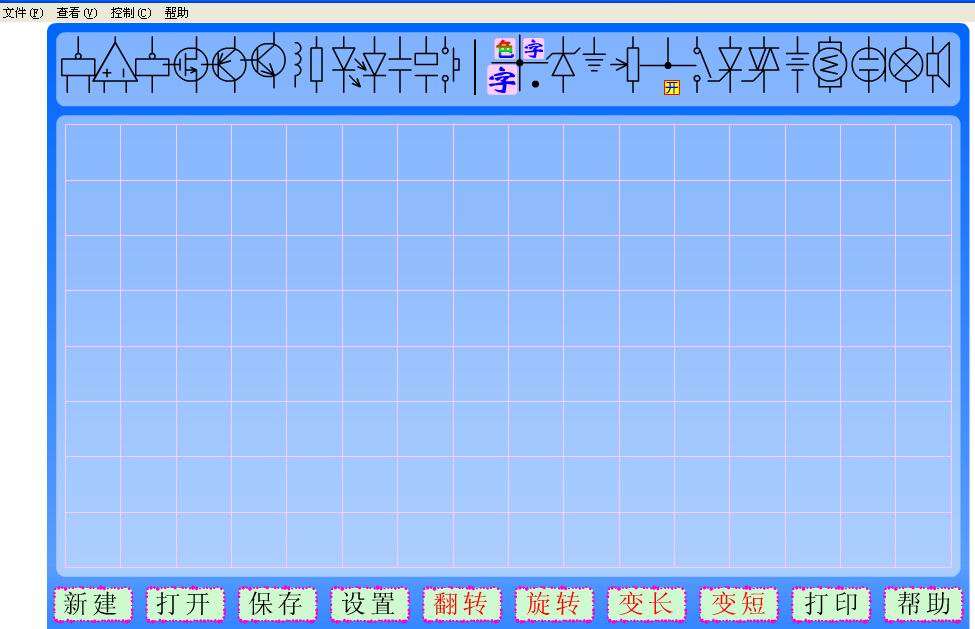Pick the motor symbol
The image size is (975, 629).
pyautogui.click(x=830, y=65)
